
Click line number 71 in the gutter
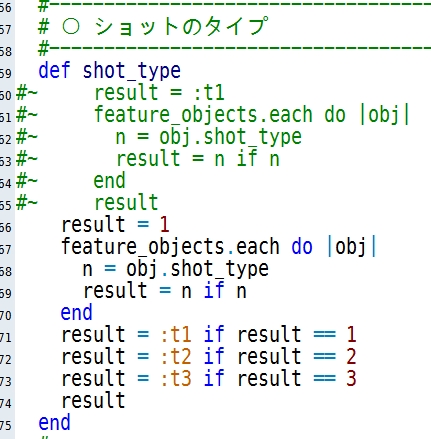click(x=6, y=337)
